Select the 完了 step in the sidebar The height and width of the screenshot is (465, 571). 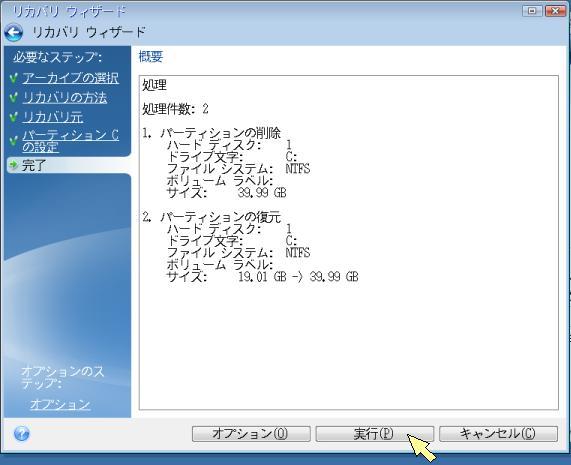pos(34,165)
